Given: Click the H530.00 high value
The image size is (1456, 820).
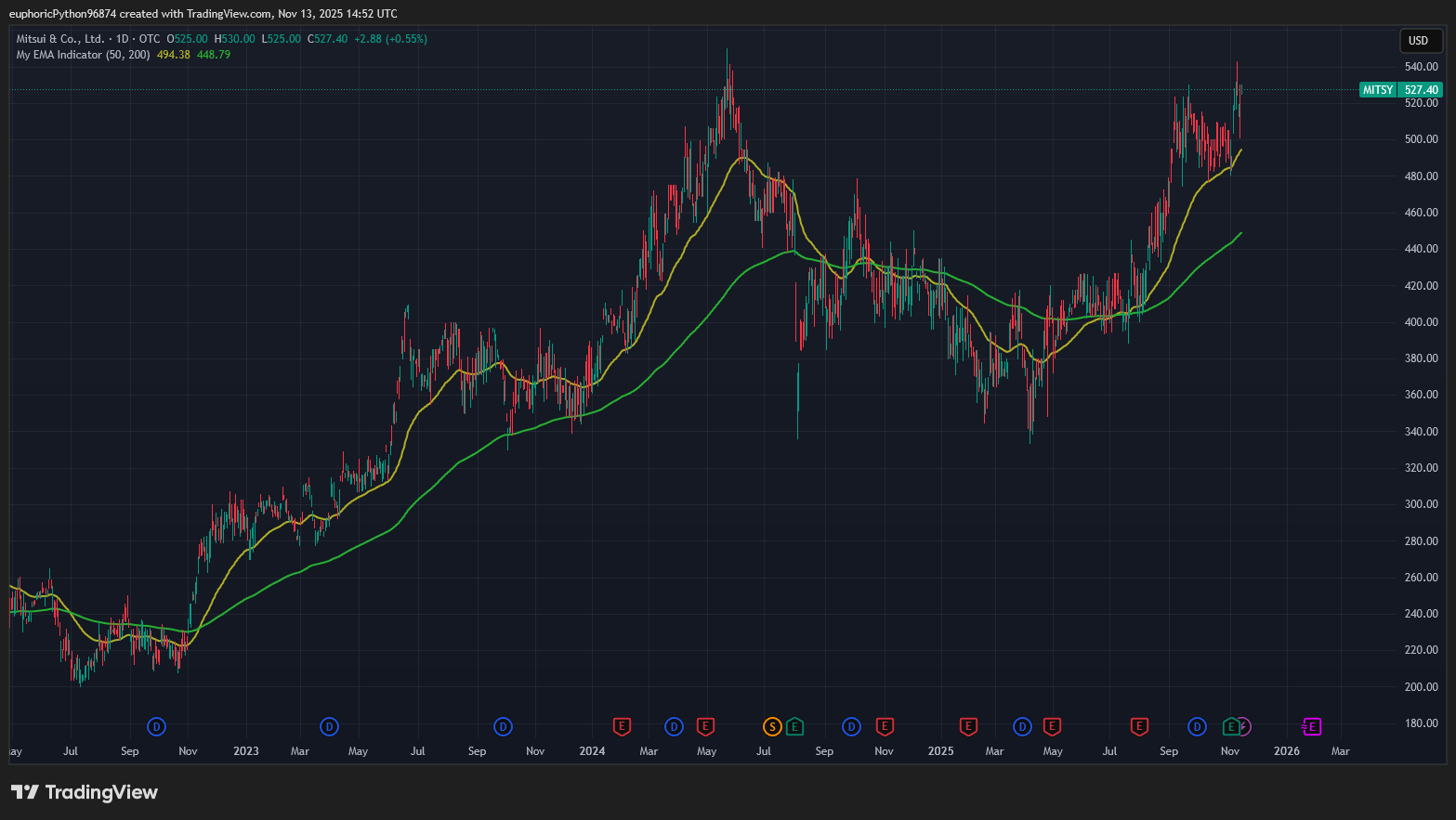Looking at the screenshot, I should [x=234, y=39].
